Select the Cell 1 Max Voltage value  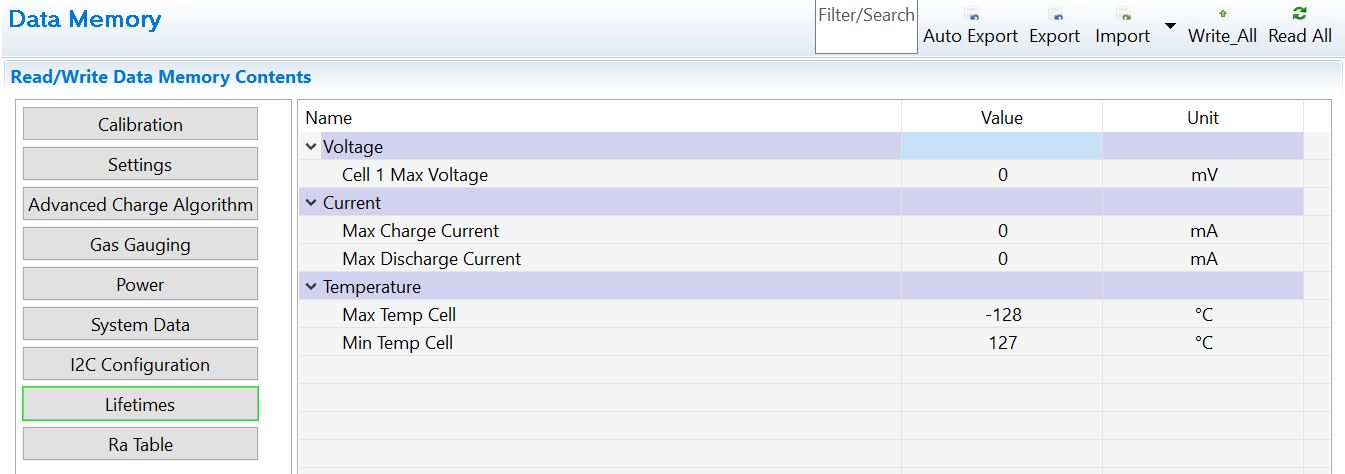point(1002,175)
